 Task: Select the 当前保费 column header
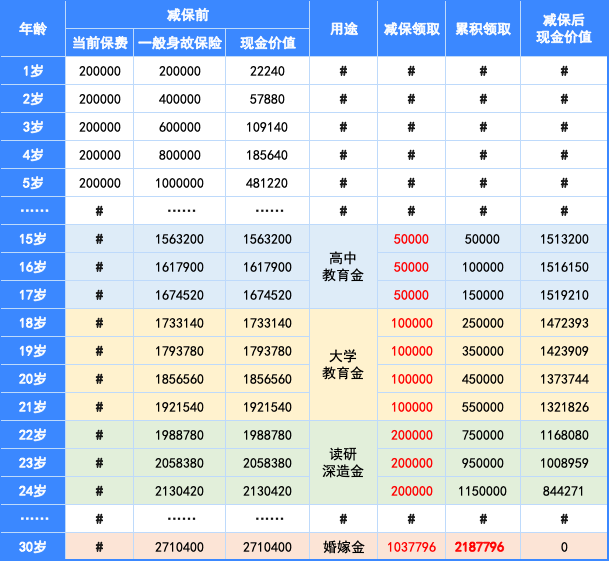(100, 43)
